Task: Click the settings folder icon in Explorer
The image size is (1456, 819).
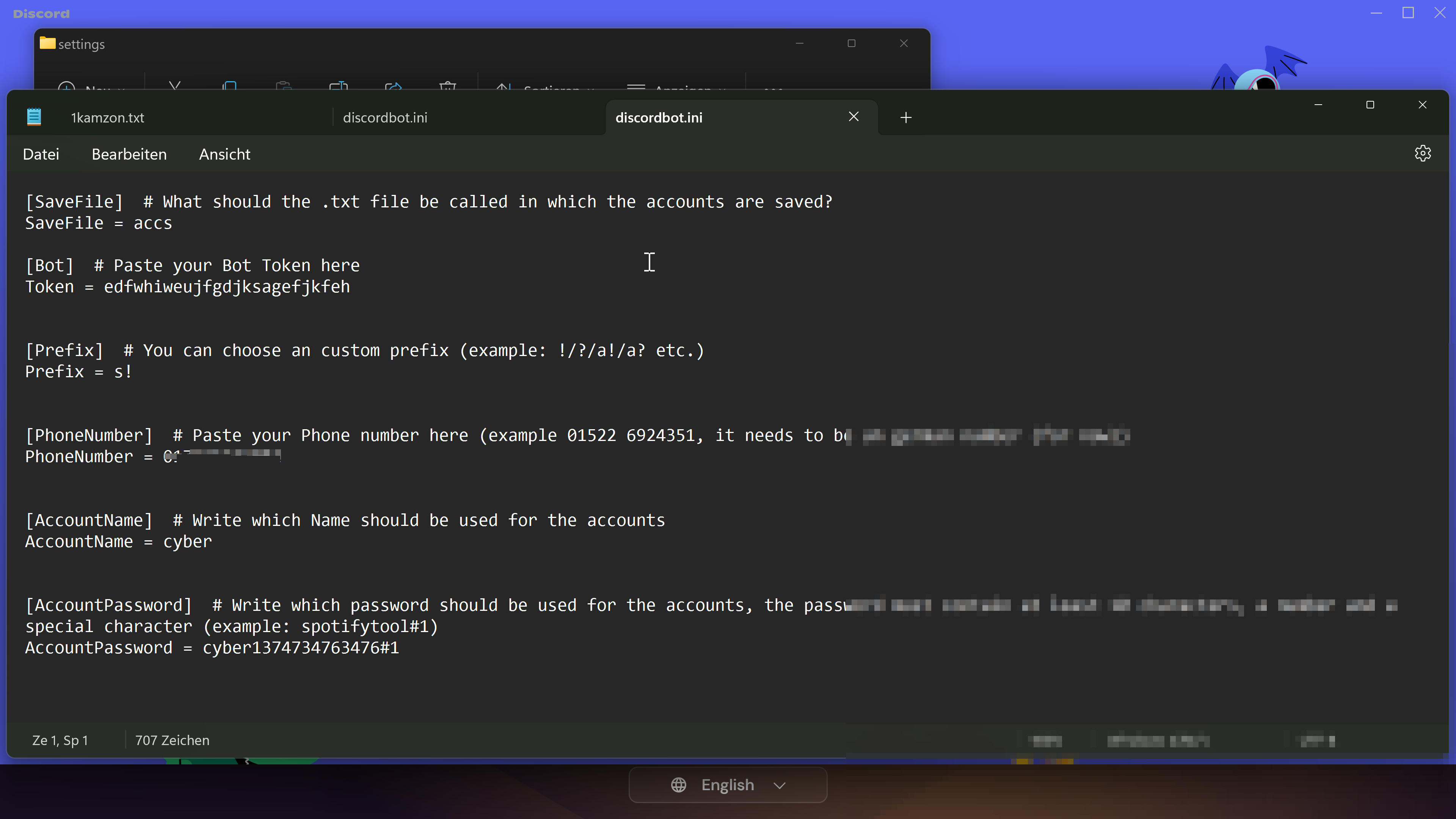Action: tap(47, 44)
